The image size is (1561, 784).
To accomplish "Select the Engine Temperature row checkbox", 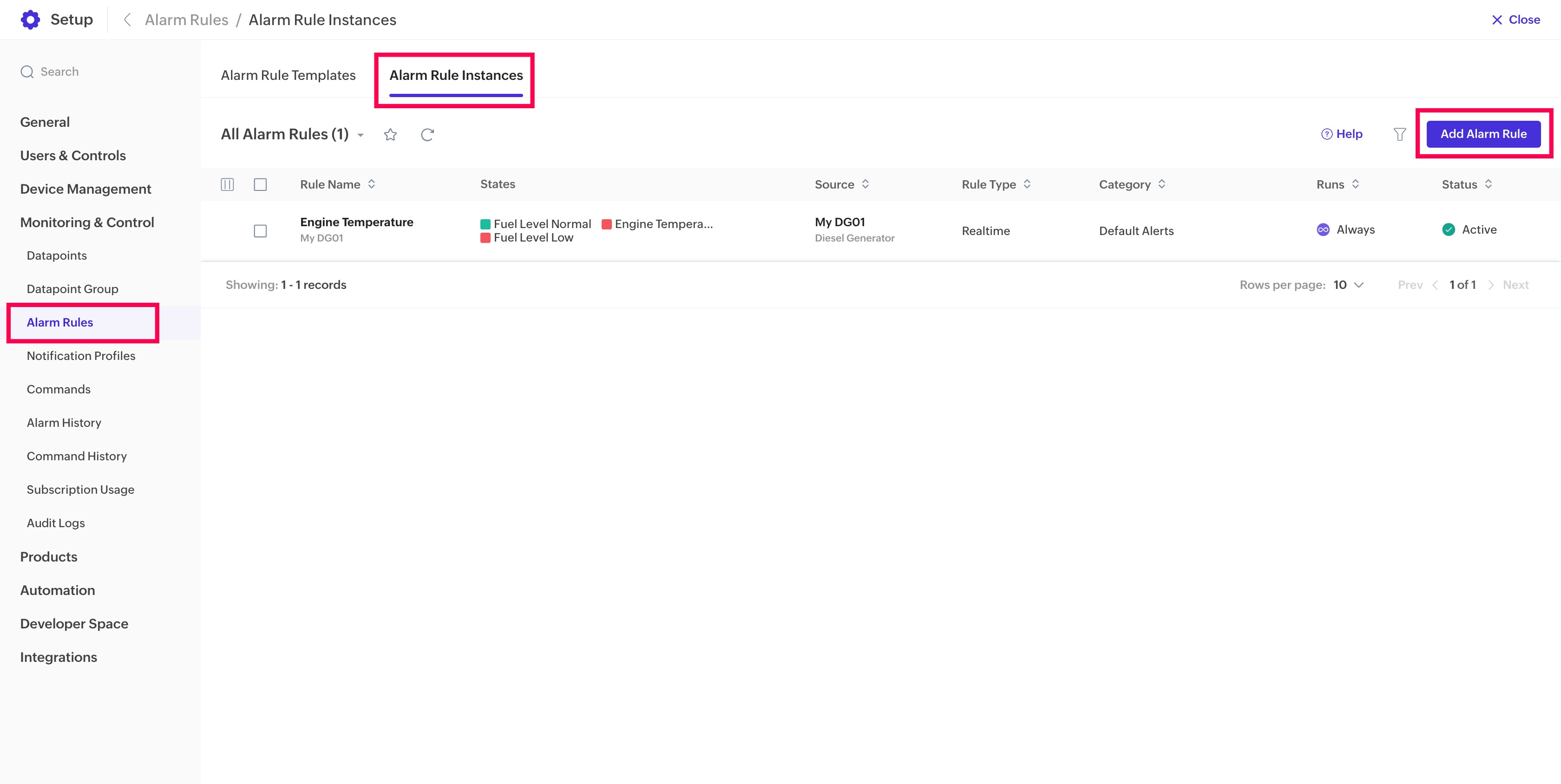I will 260,231.
